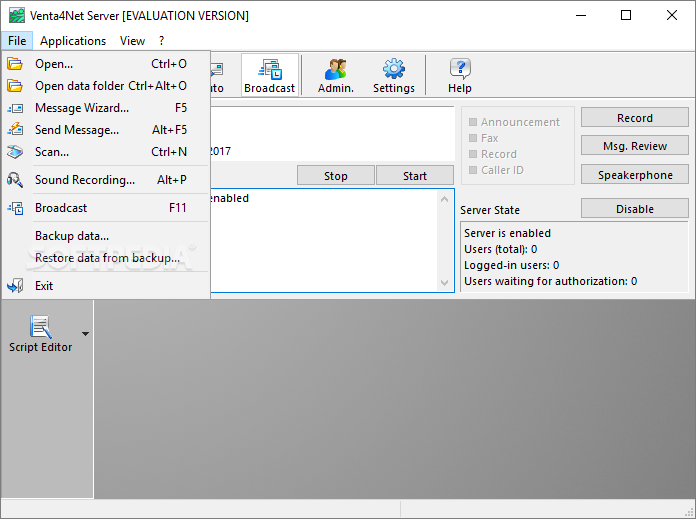Viewport: 696px width, 519px height.
Task: Click the Server State label
Action: (x=490, y=210)
